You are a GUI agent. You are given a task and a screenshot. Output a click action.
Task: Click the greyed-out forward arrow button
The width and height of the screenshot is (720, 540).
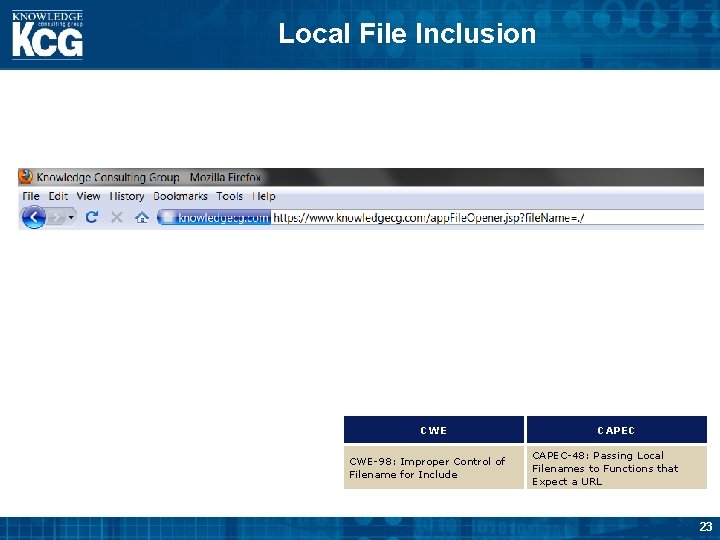coord(56,217)
